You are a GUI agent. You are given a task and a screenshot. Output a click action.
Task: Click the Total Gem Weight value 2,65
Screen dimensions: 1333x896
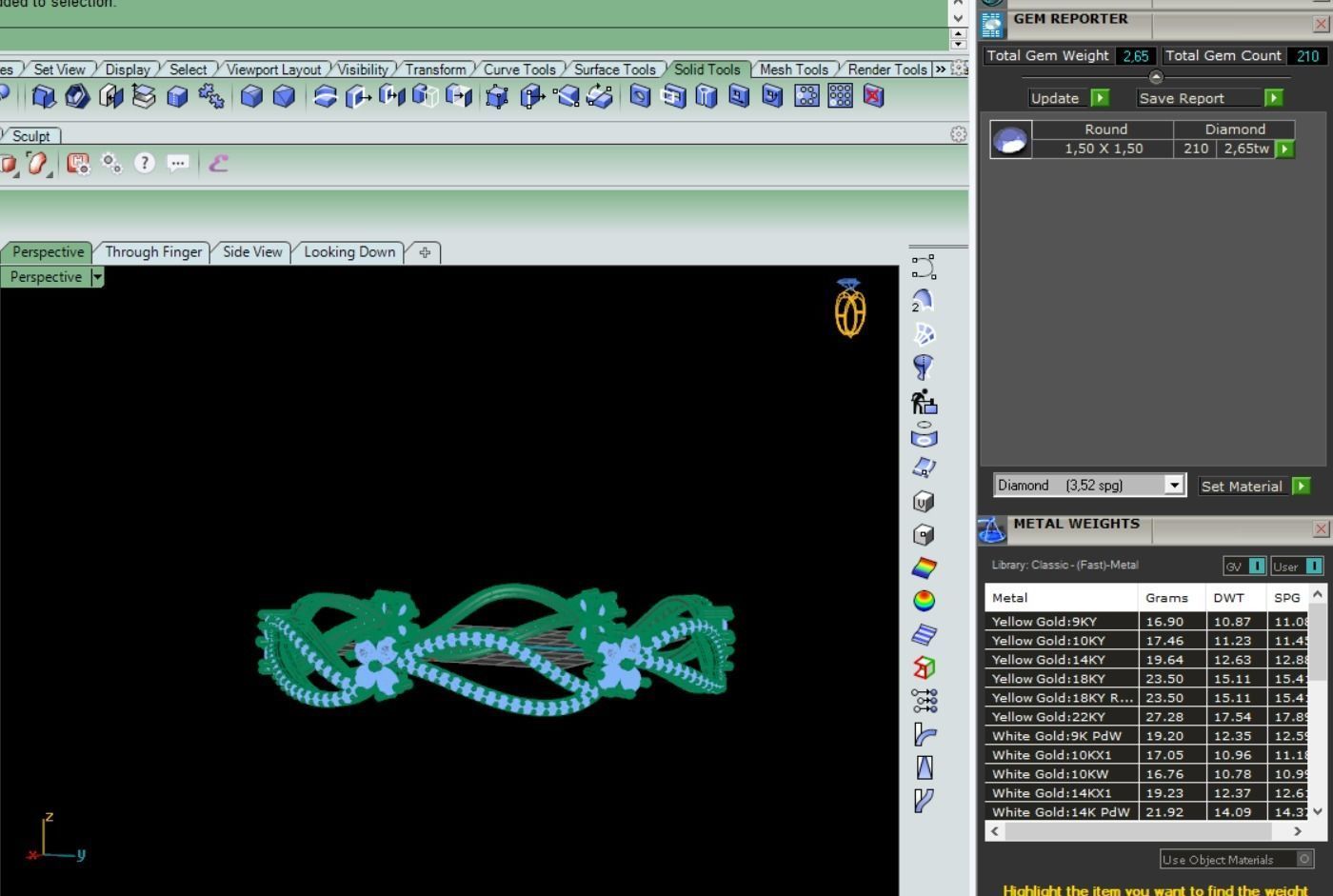[1135, 56]
